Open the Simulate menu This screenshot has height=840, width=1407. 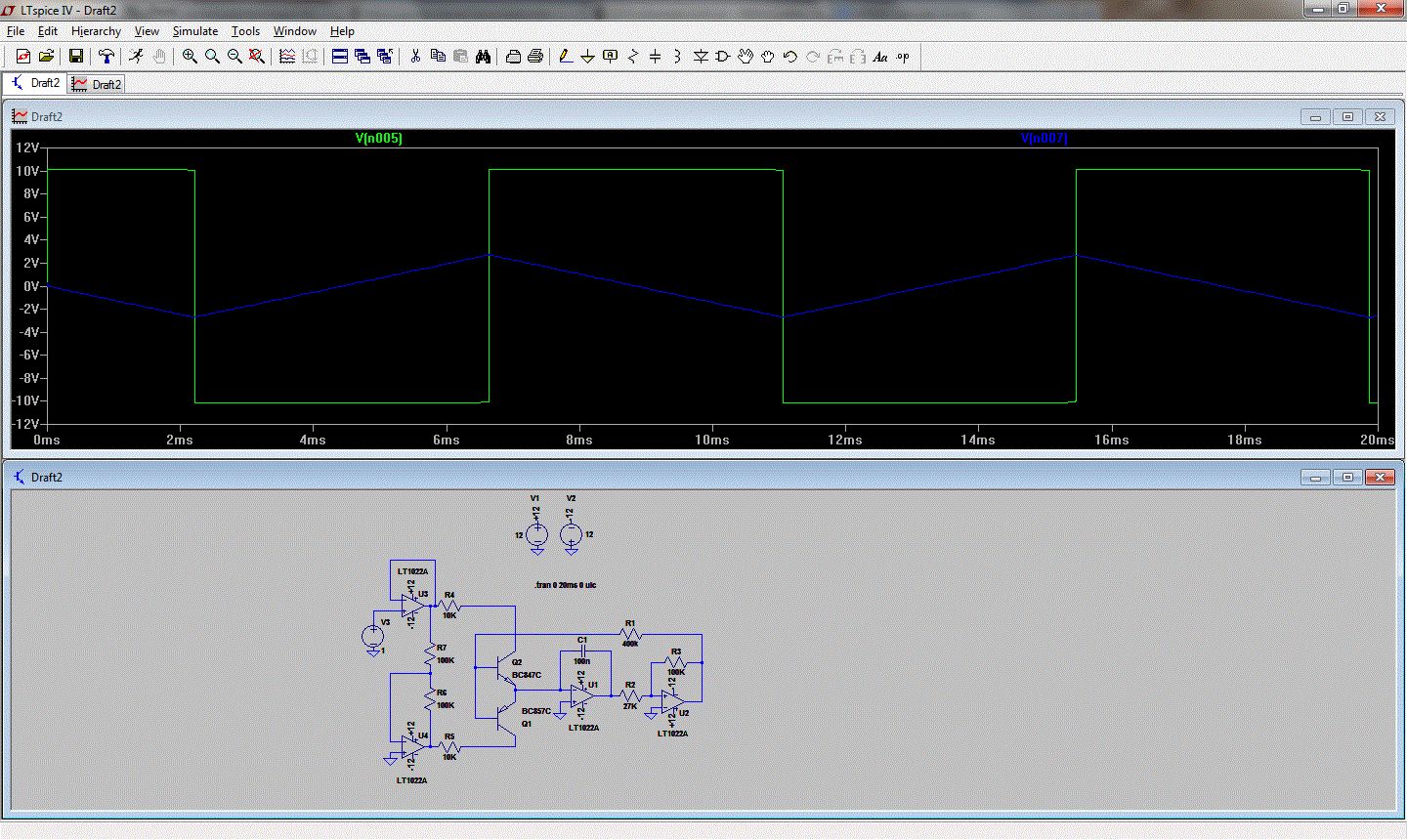click(x=195, y=31)
